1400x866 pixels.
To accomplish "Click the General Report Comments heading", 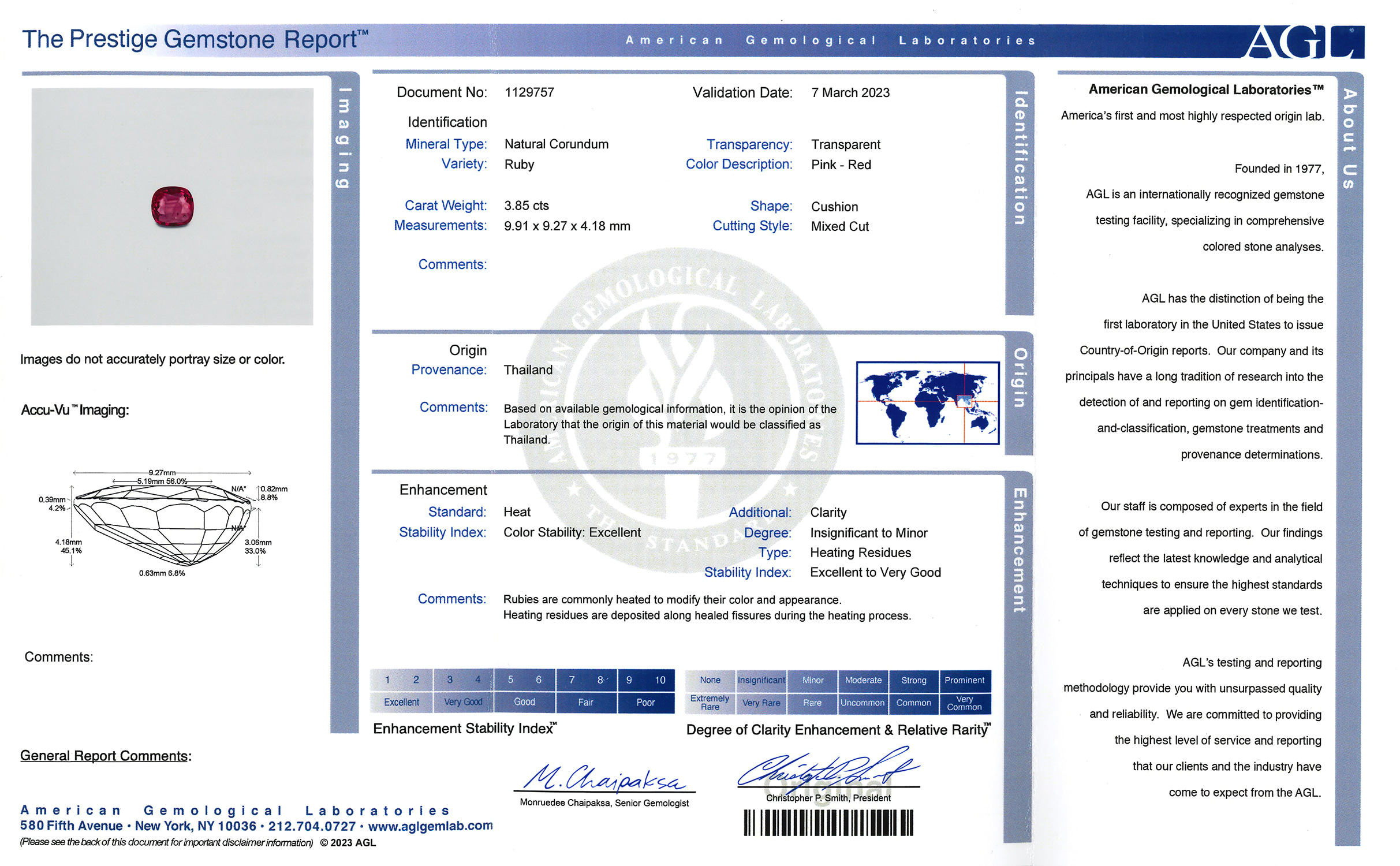I will pyautogui.click(x=105, y=756).
